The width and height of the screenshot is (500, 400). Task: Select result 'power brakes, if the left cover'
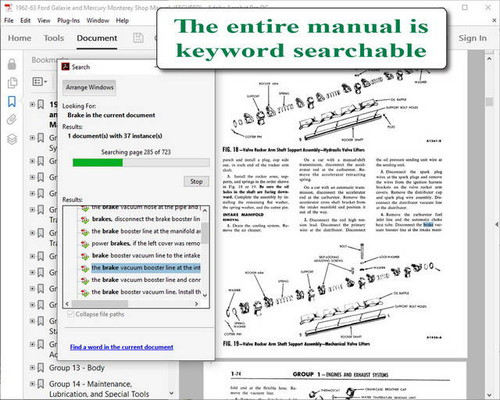point(146,243)
